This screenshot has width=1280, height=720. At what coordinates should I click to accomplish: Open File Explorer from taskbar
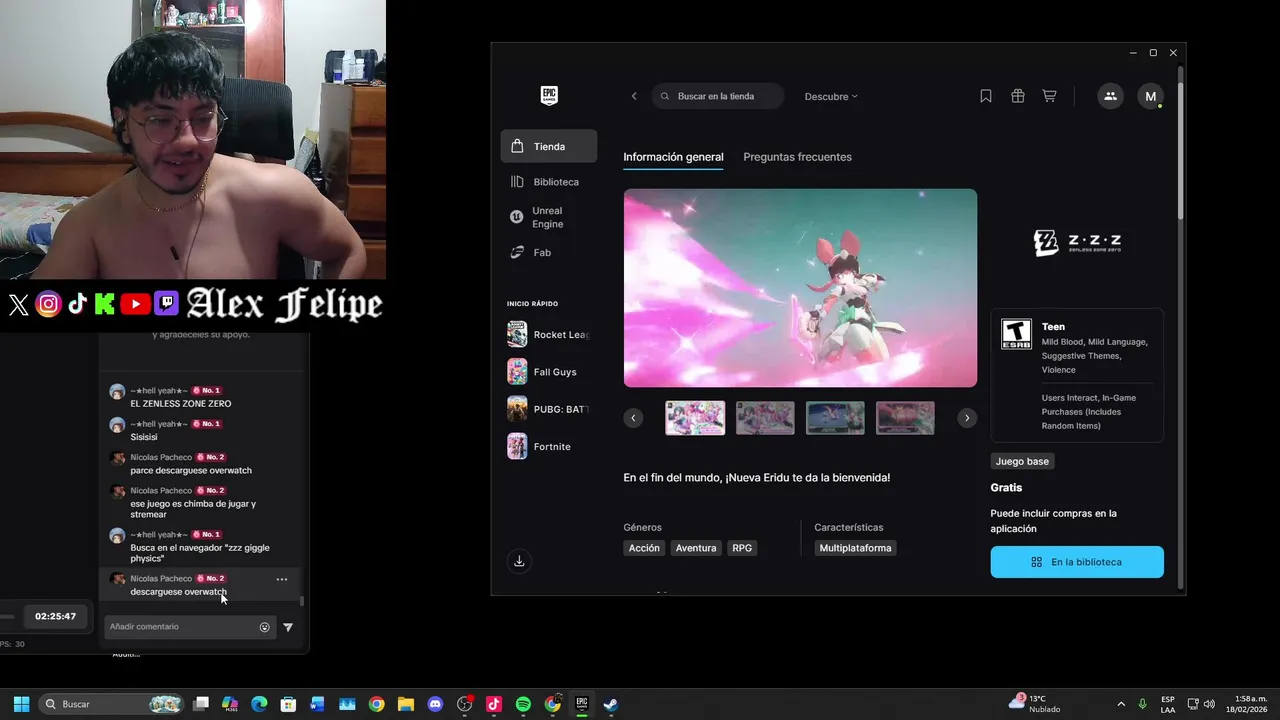tap(406, 704)
